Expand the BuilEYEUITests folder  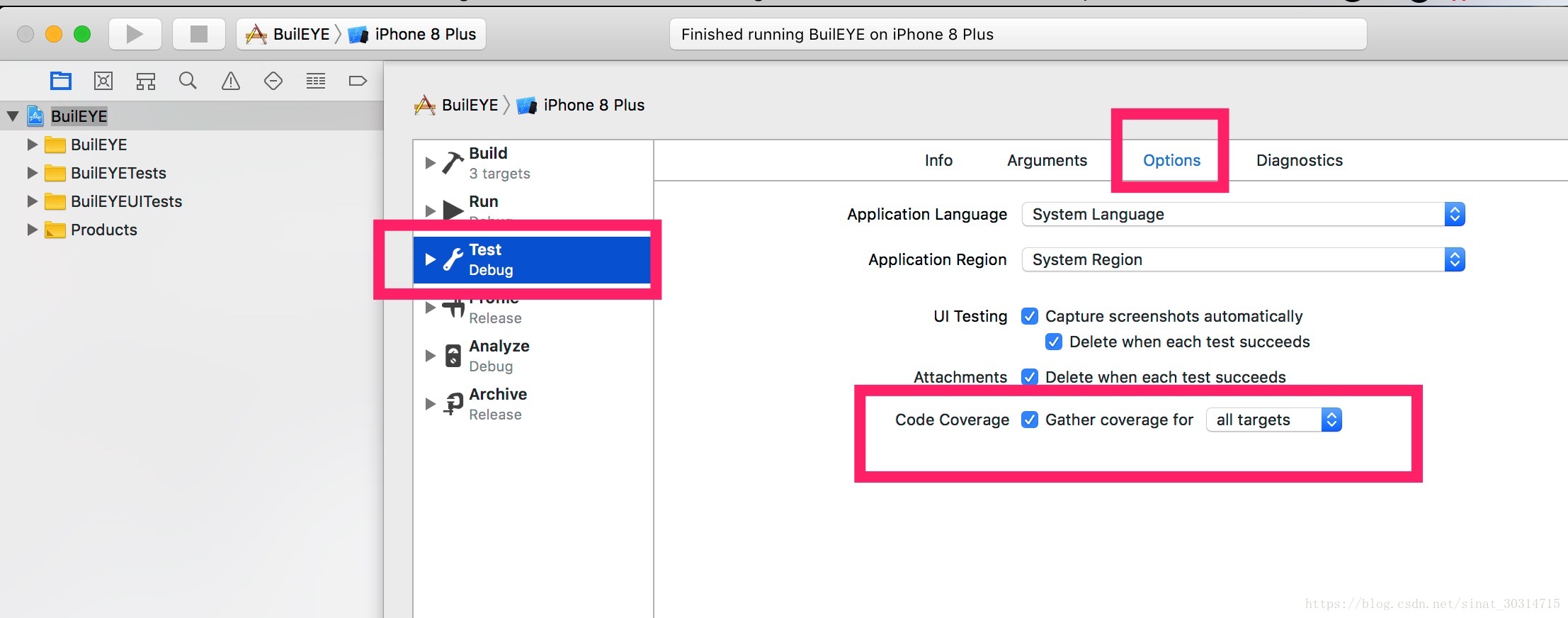click(x=32, y=201)
